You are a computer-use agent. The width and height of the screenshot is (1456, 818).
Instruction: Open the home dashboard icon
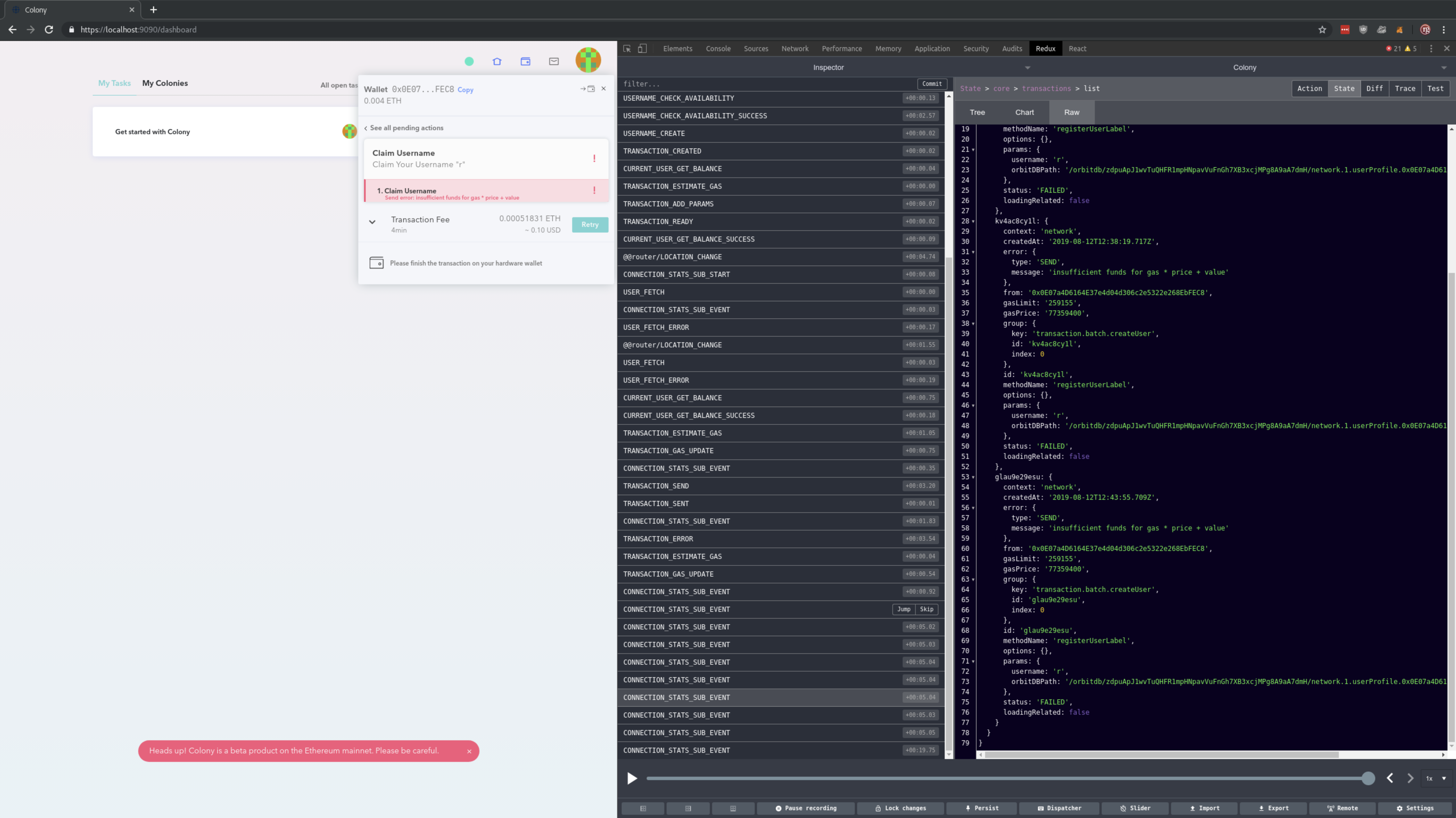point(497,61)
